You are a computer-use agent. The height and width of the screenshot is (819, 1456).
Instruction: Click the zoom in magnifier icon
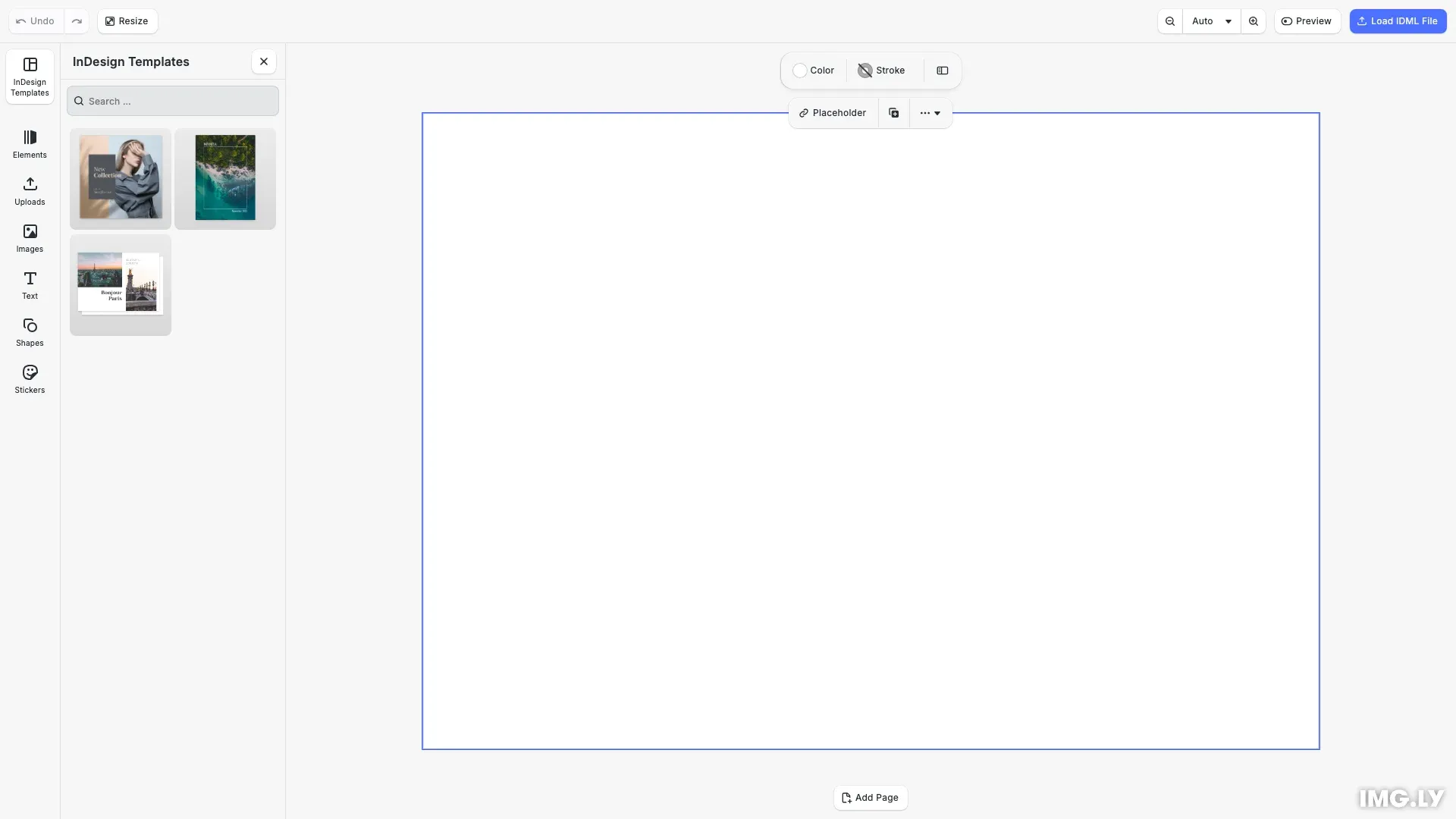(1254, 21)
